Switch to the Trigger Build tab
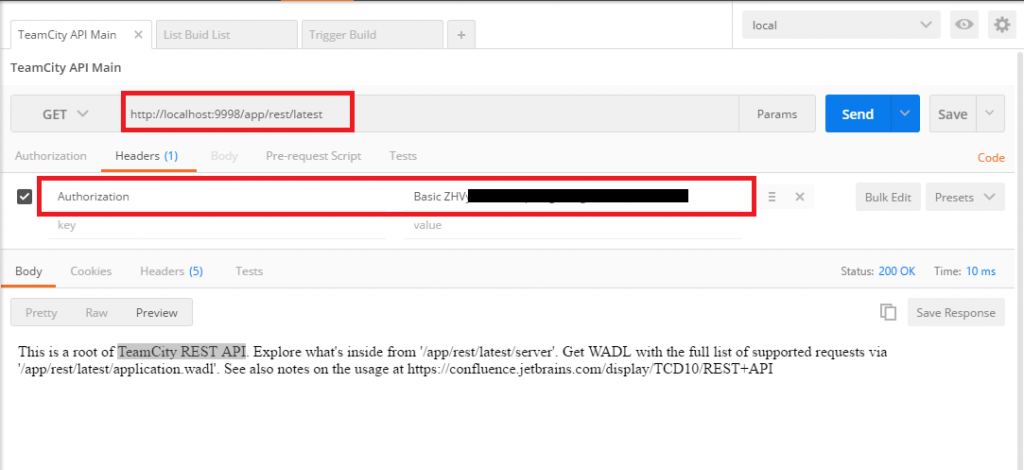Image resolution: width=1024 pixels, height=470 pixels. point(372,35)
